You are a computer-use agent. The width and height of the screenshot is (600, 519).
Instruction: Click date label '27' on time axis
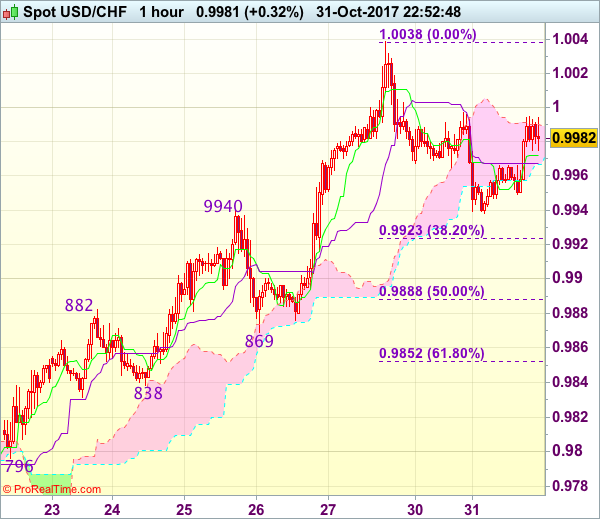[x=328, y=510]
